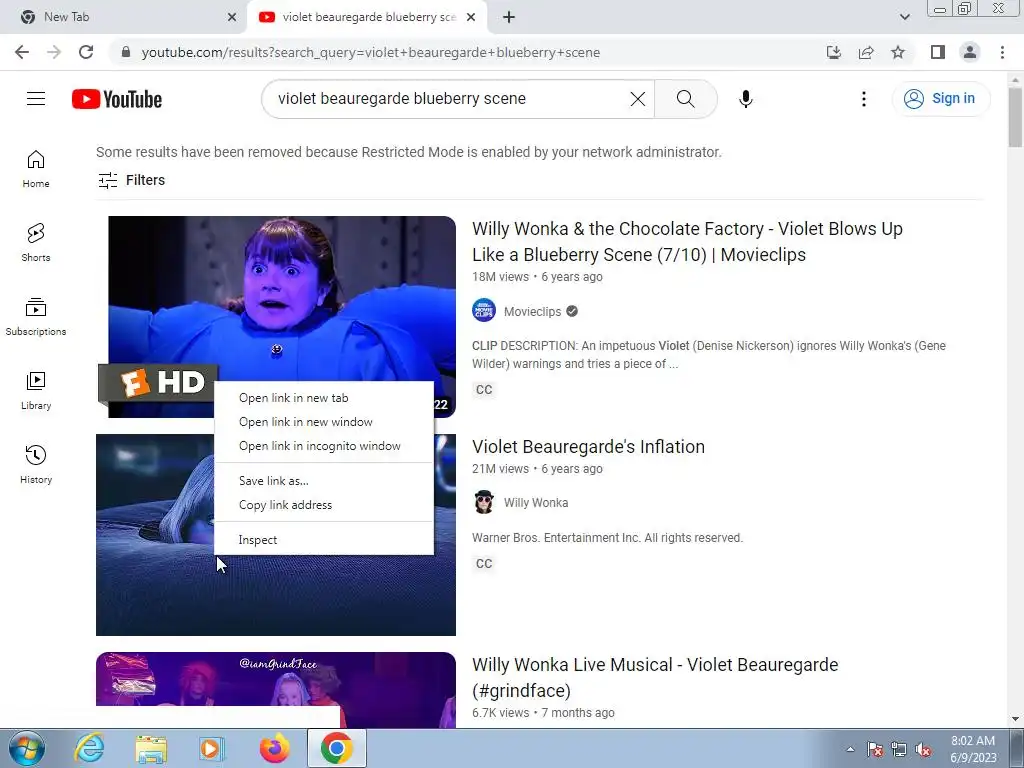Click the scrollbar down arrow
The height and width of the screenshot is (768, 1024).
(1015, 719)
